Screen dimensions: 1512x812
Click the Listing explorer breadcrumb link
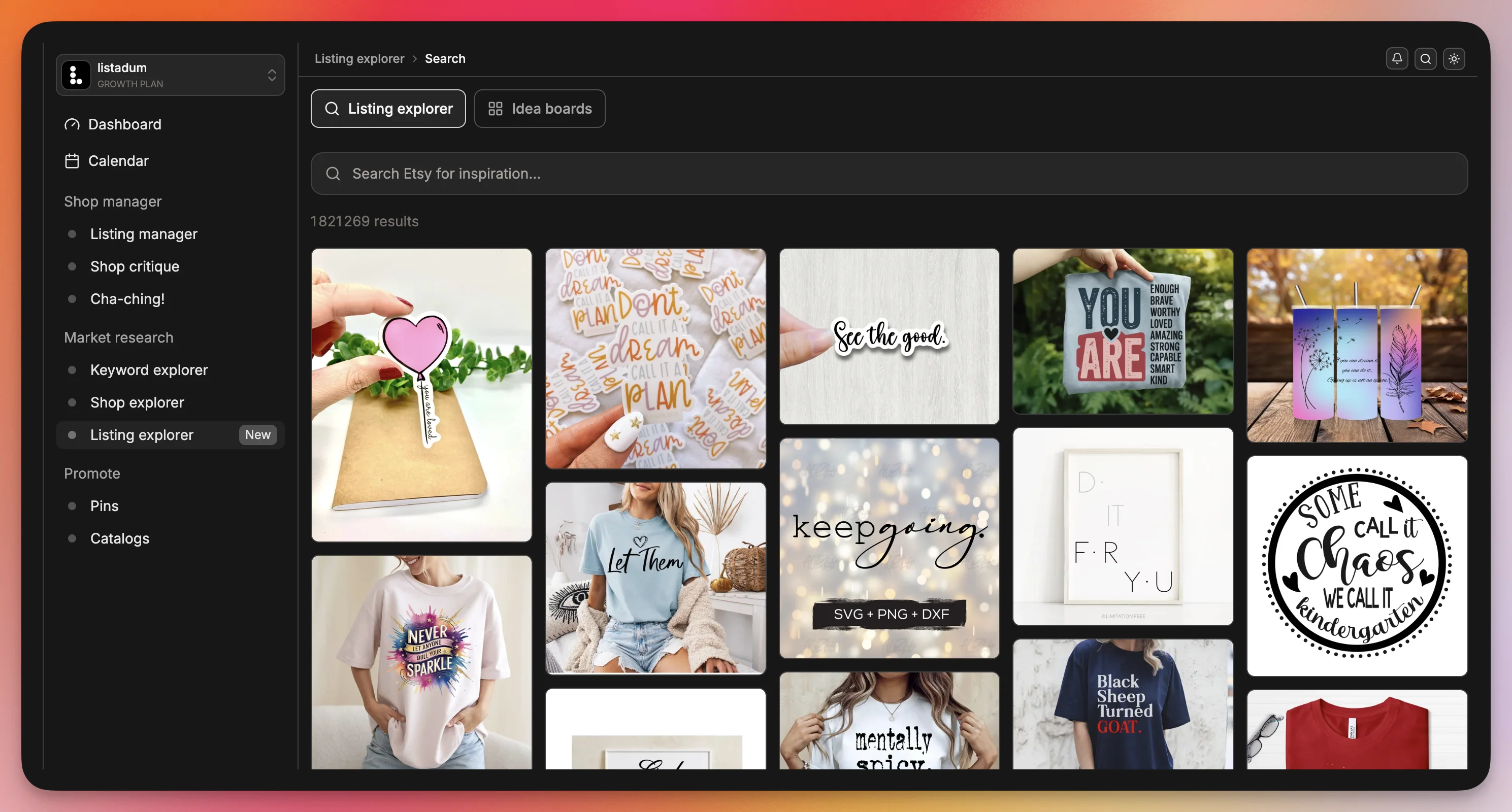359,59
